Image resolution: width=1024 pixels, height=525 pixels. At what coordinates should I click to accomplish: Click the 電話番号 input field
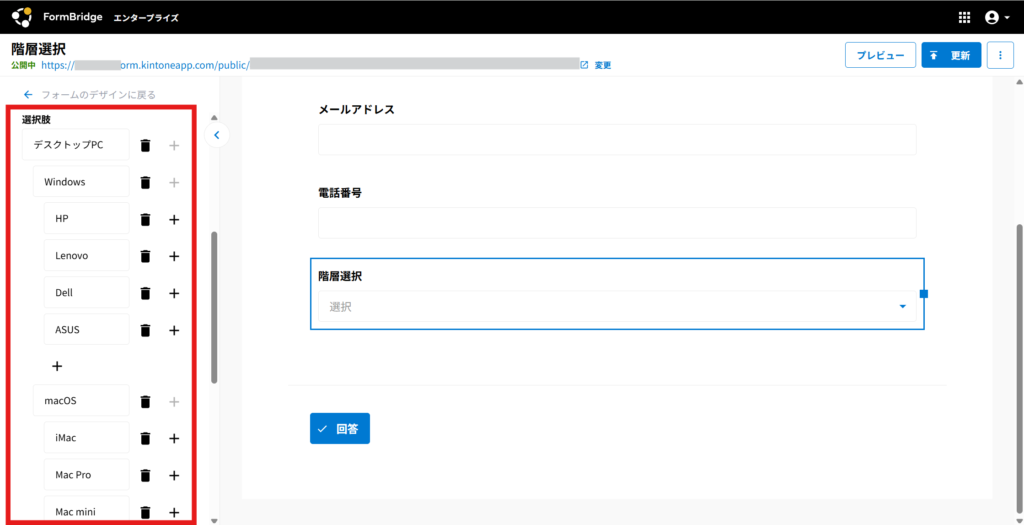tap(617, 223)
